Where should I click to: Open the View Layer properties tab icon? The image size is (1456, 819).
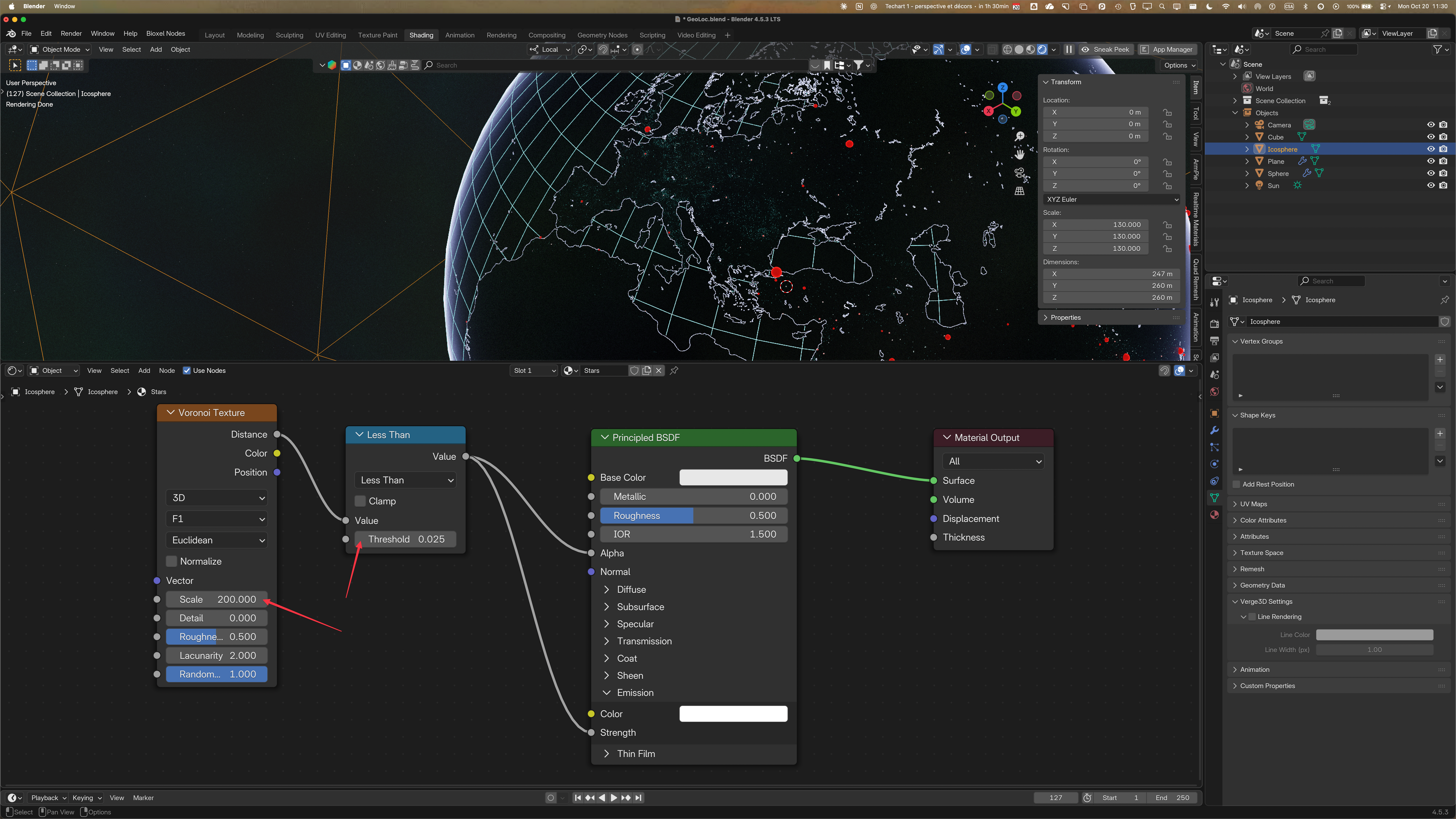1215,358
